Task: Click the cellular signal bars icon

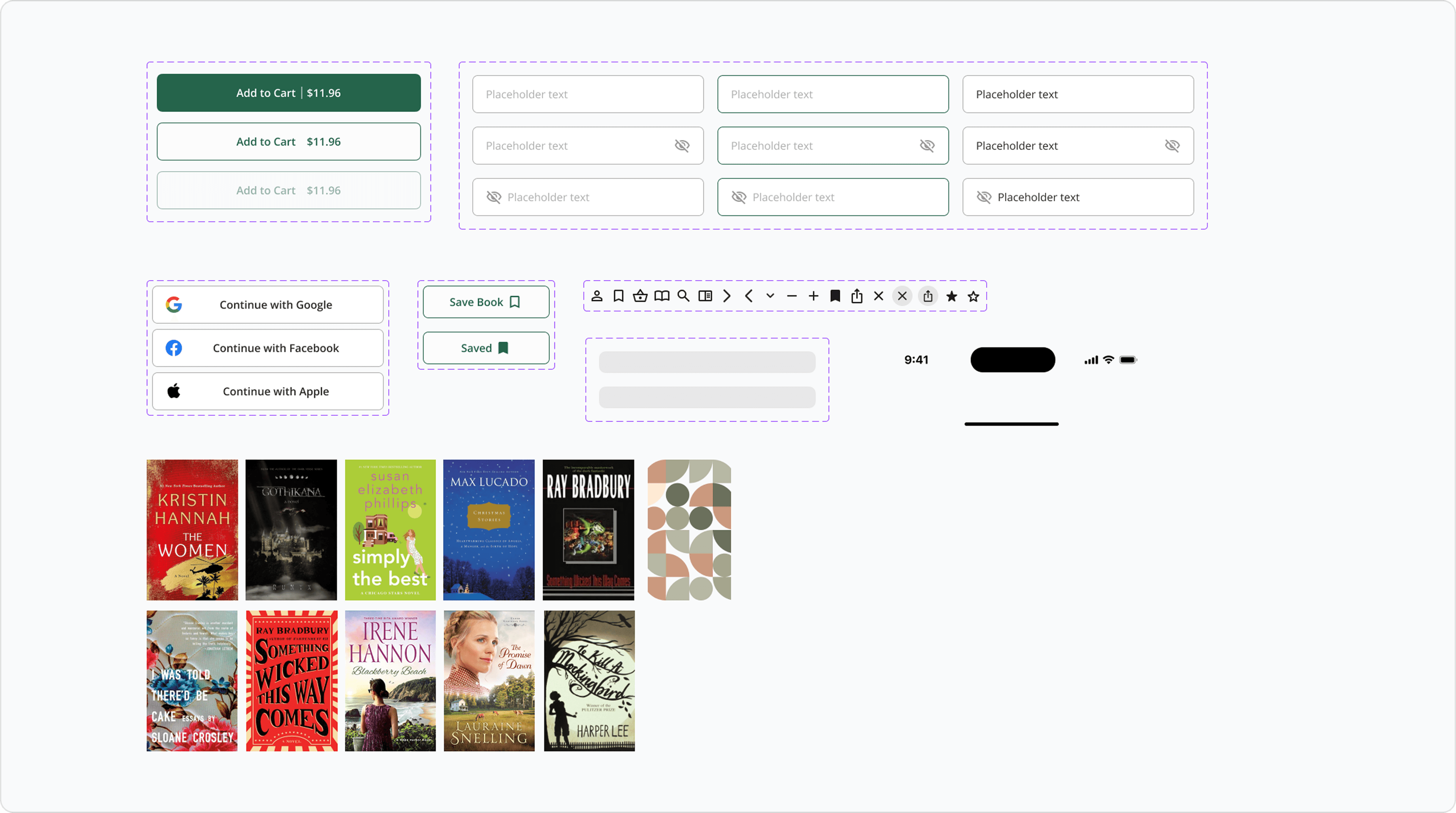Action: 1091,360
